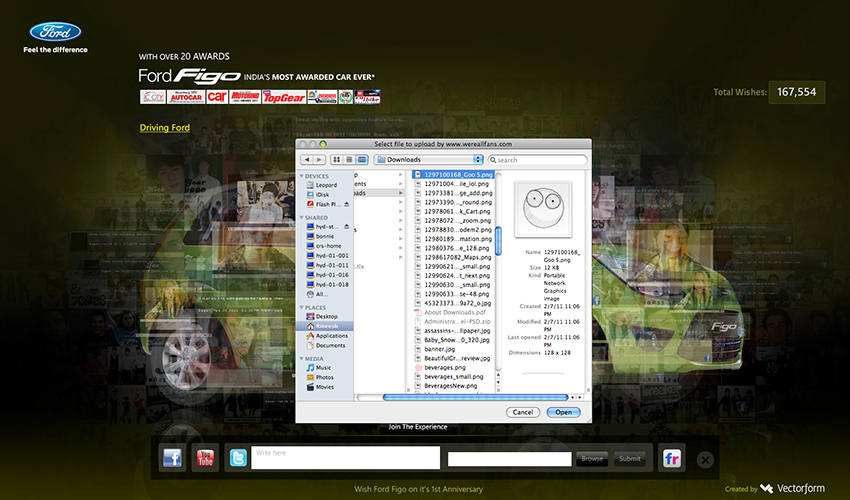Collapse the SHARED sidebar section
This screenshot has width=850, height=500.
click(x=301, y=217)
